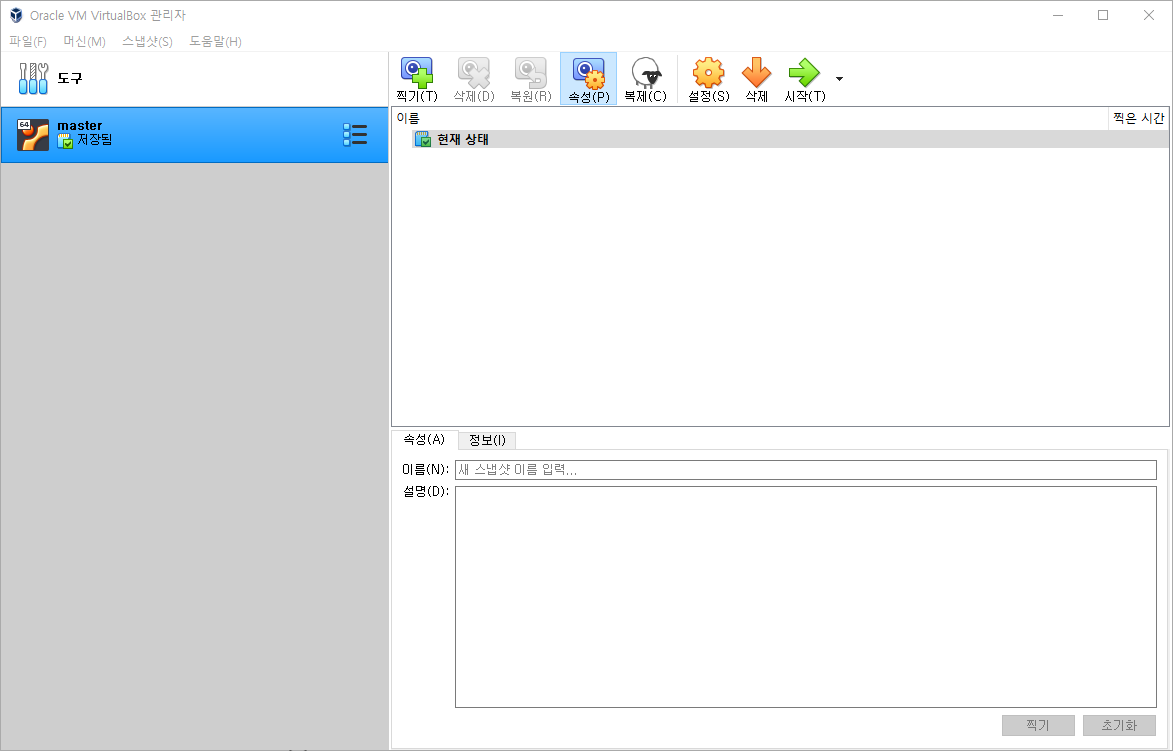Click the master VM OS icon
This screenshot has height=751, width=1173.
pos(33,135)
